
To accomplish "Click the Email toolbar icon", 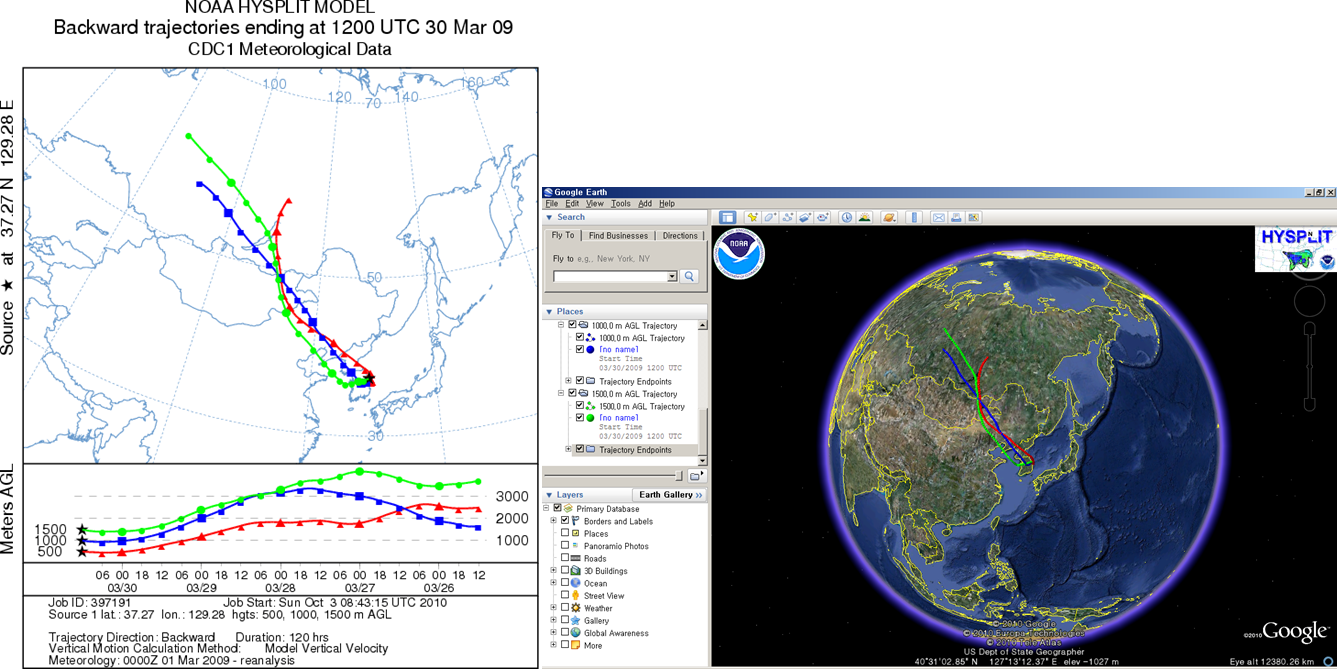I will pos(939,217).
